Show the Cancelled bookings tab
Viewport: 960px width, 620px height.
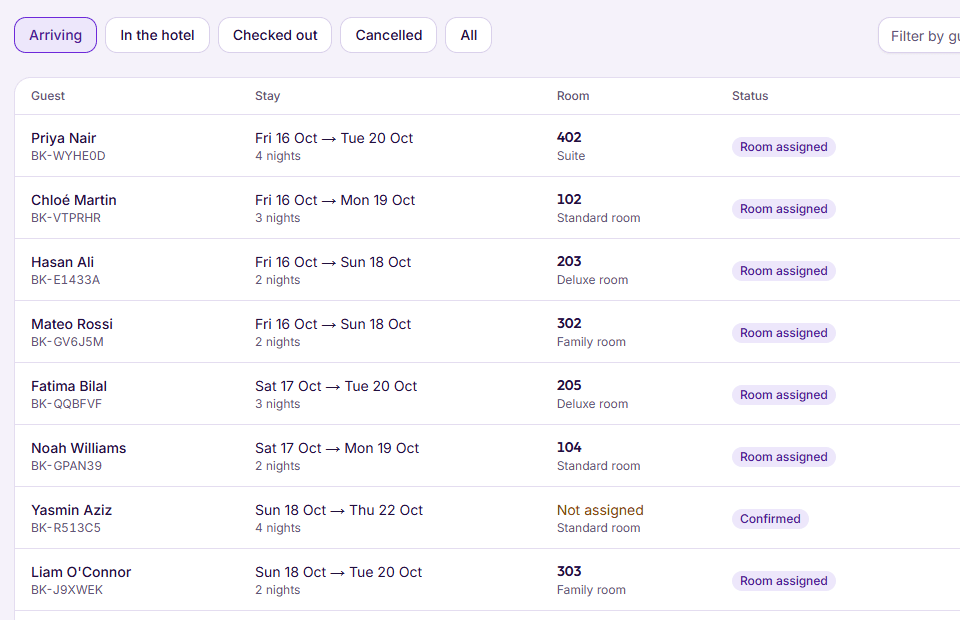tap(389, 35)
